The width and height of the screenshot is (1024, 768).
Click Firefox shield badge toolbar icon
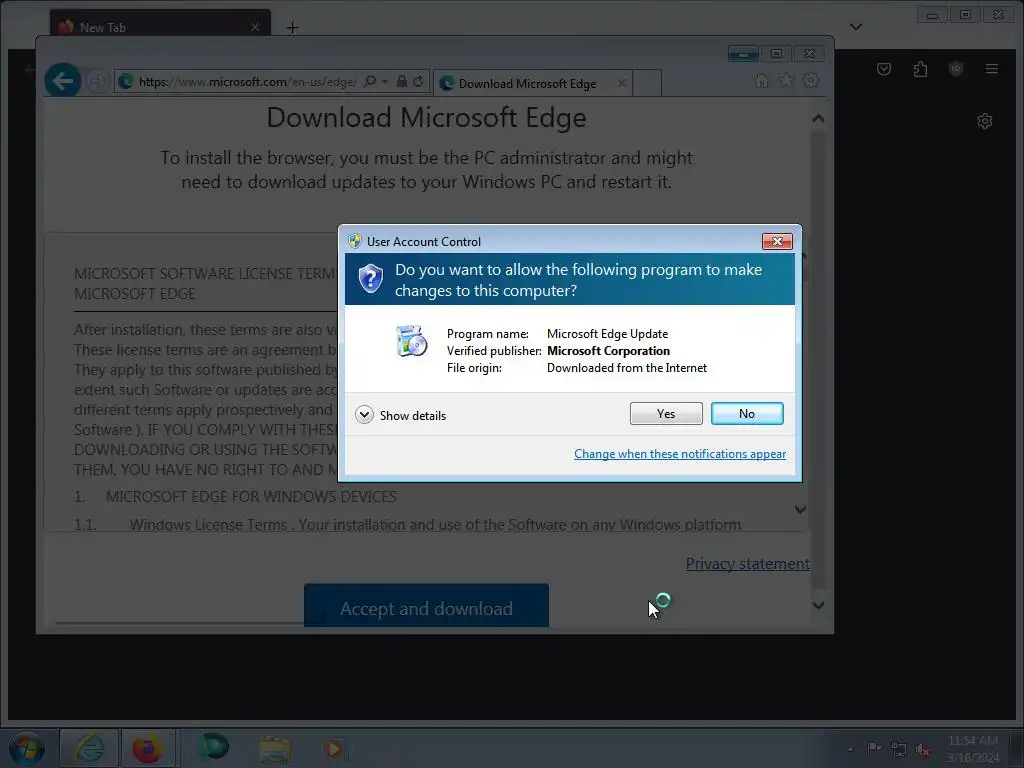click(956, 69)
